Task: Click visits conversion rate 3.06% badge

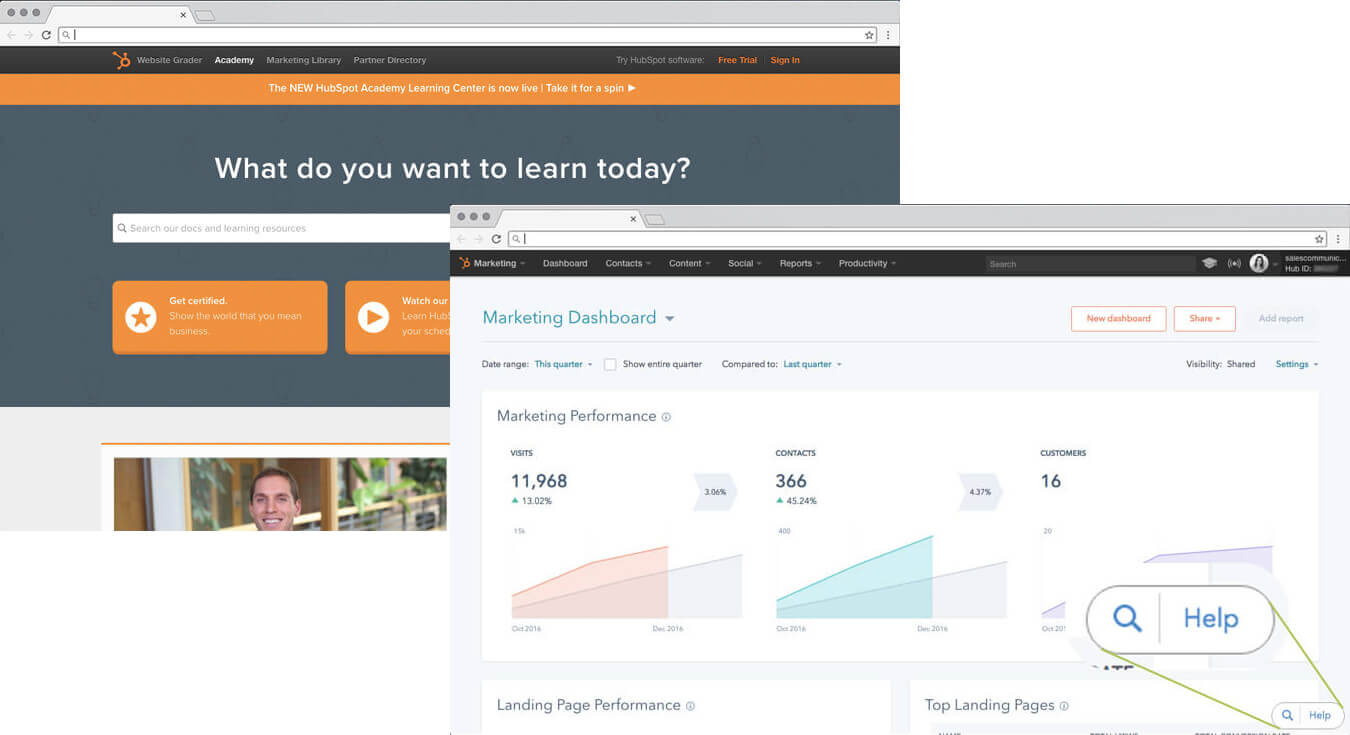Action: [715, 492]
